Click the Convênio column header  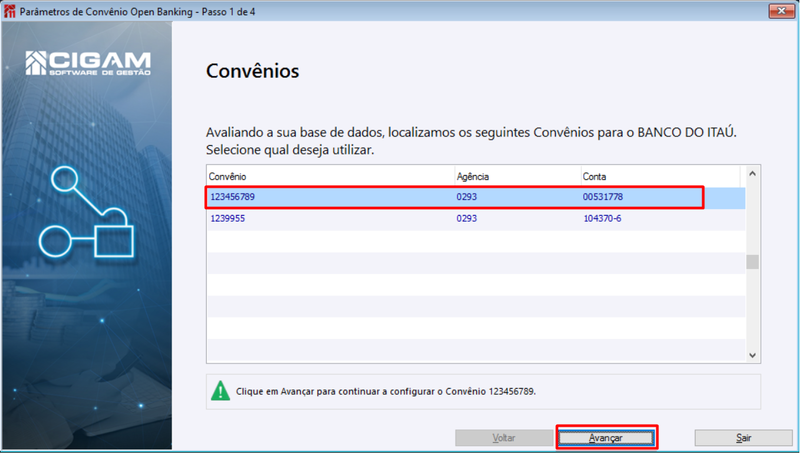point(331,176)
